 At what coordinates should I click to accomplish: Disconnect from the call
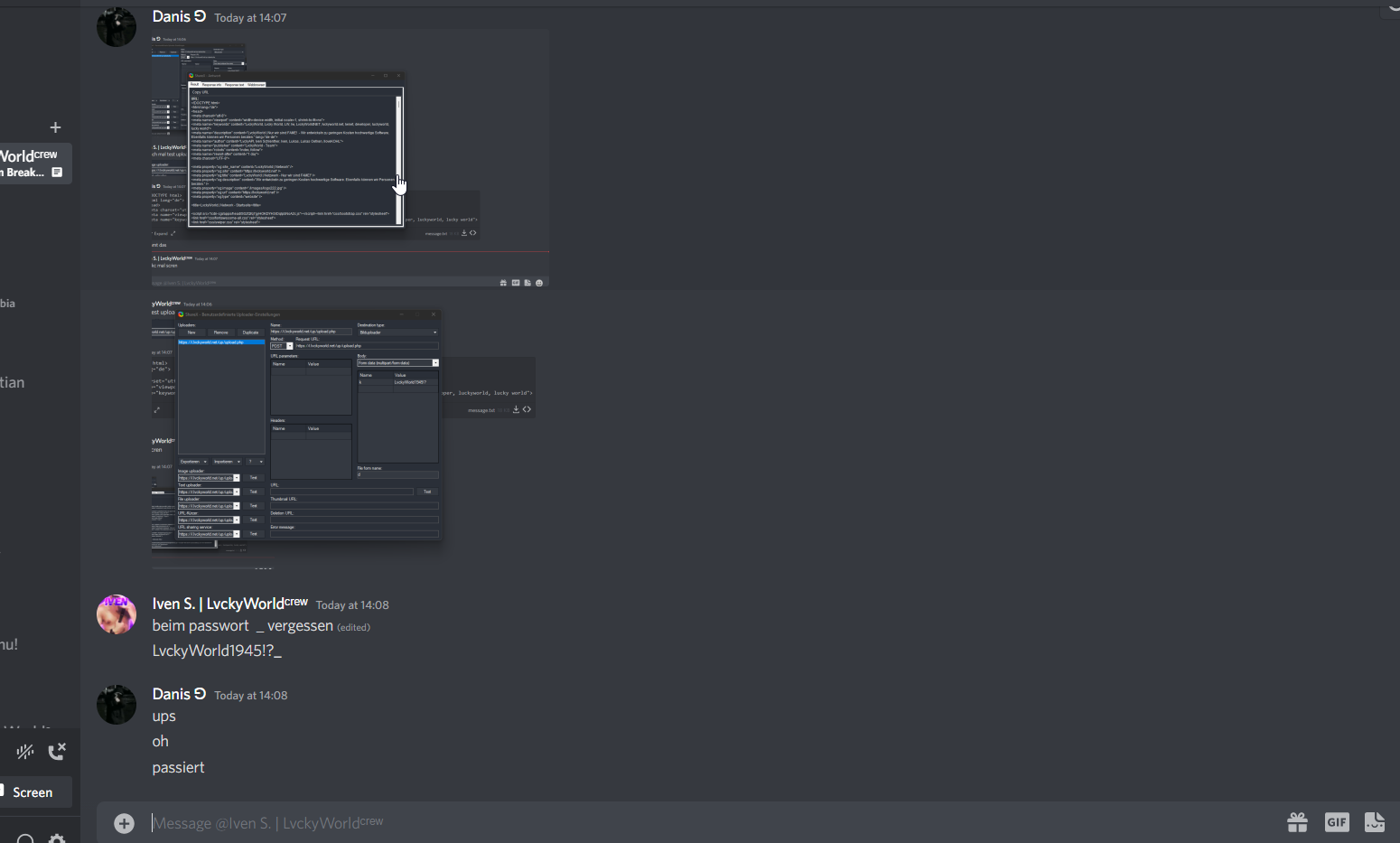pyautogui.click(x=57, y=751)
